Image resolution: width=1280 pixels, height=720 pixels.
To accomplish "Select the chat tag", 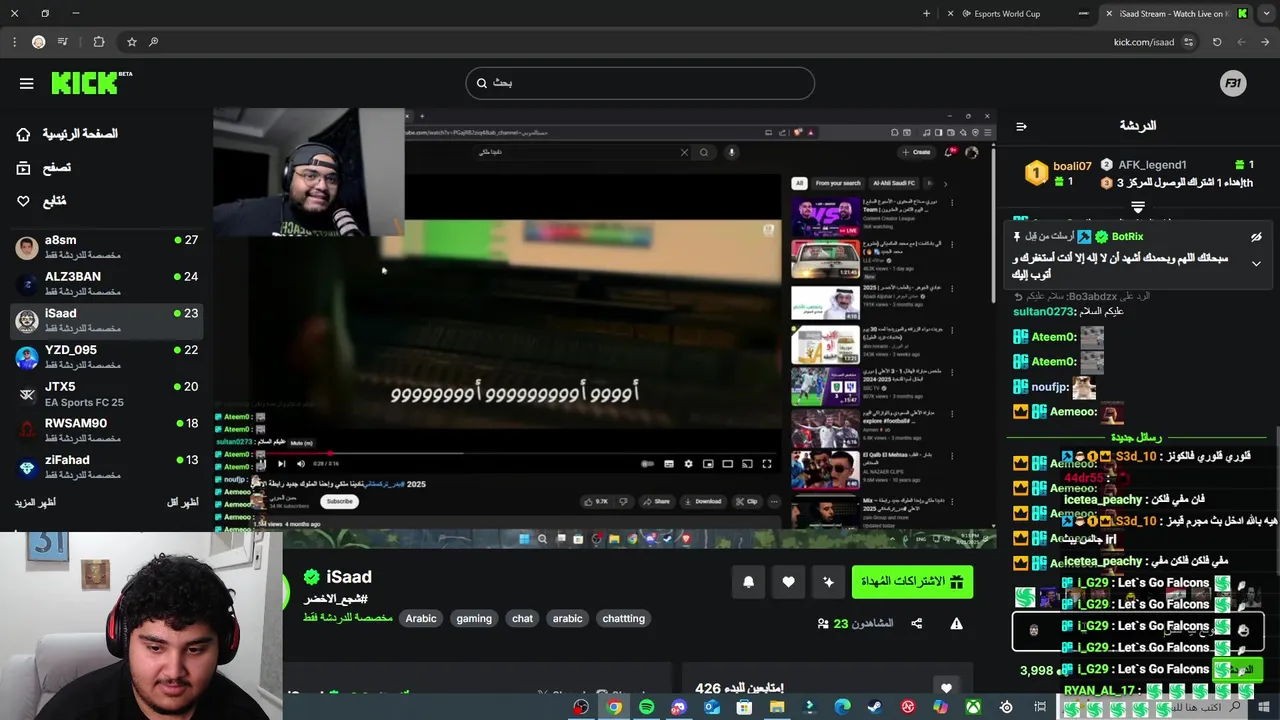I will click(x=523, y=619).
